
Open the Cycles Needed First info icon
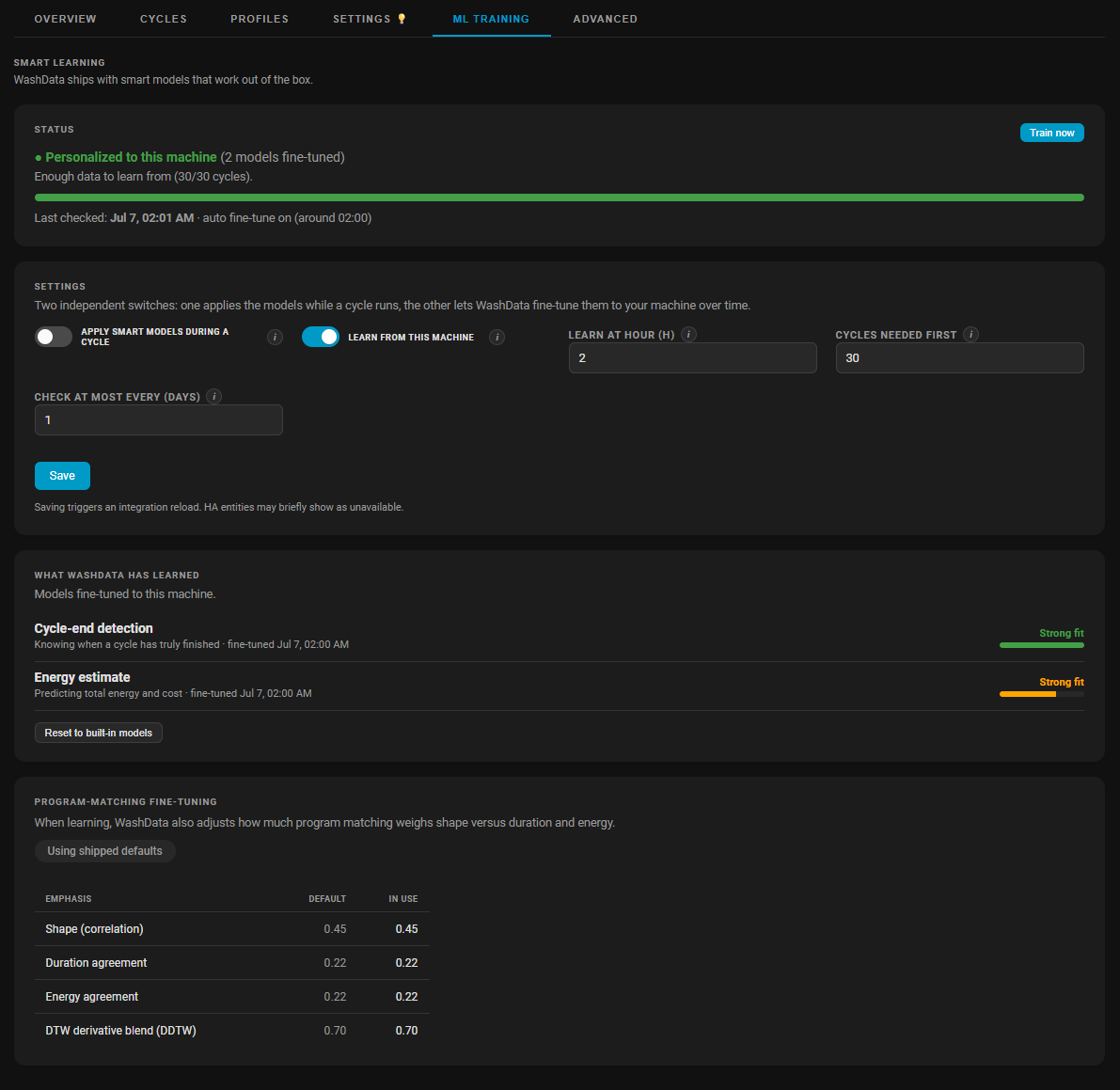[970, 334]
